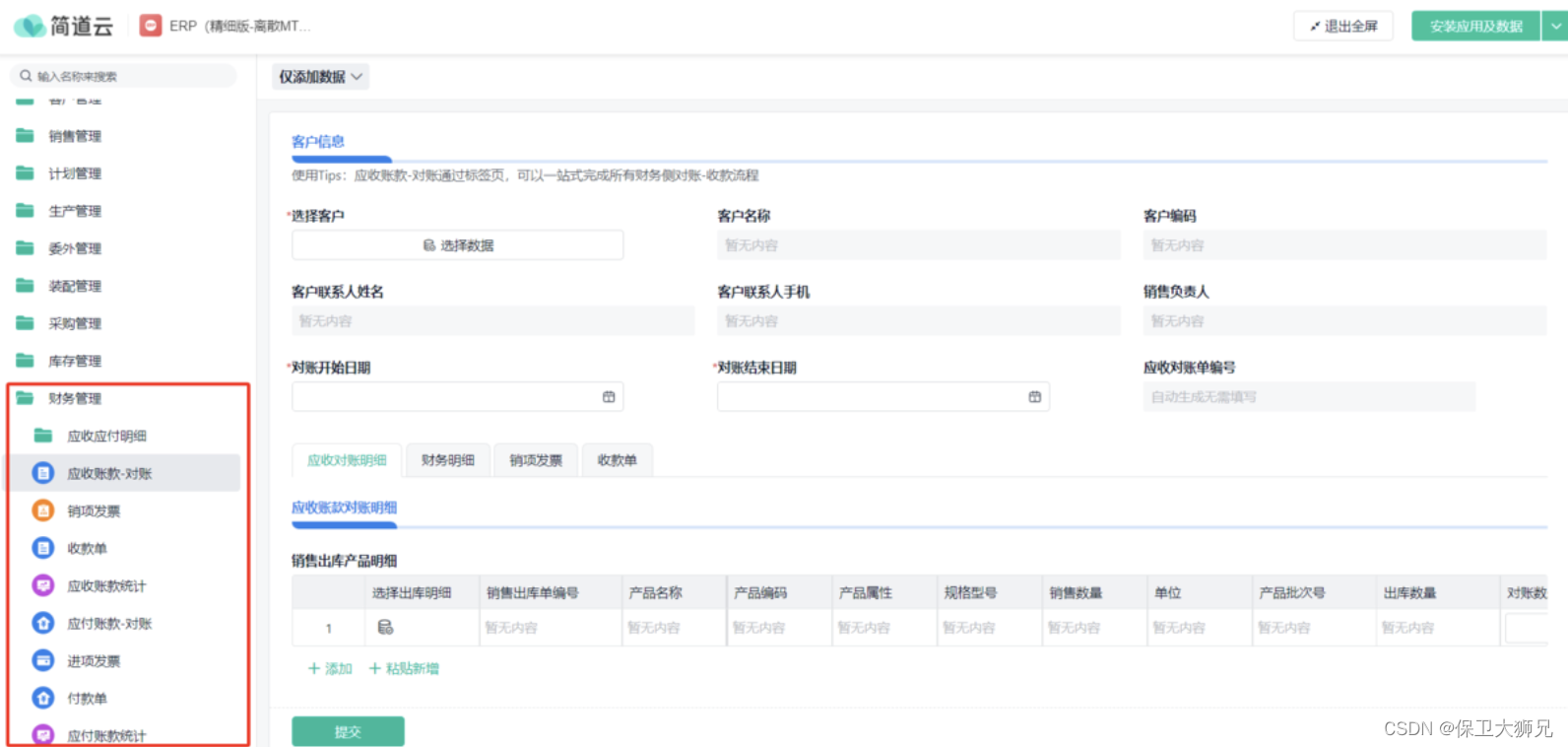This screenshot has width=1568, height=747.
Task: Click the sidebar search input field
Action: (x=123, y=76)
